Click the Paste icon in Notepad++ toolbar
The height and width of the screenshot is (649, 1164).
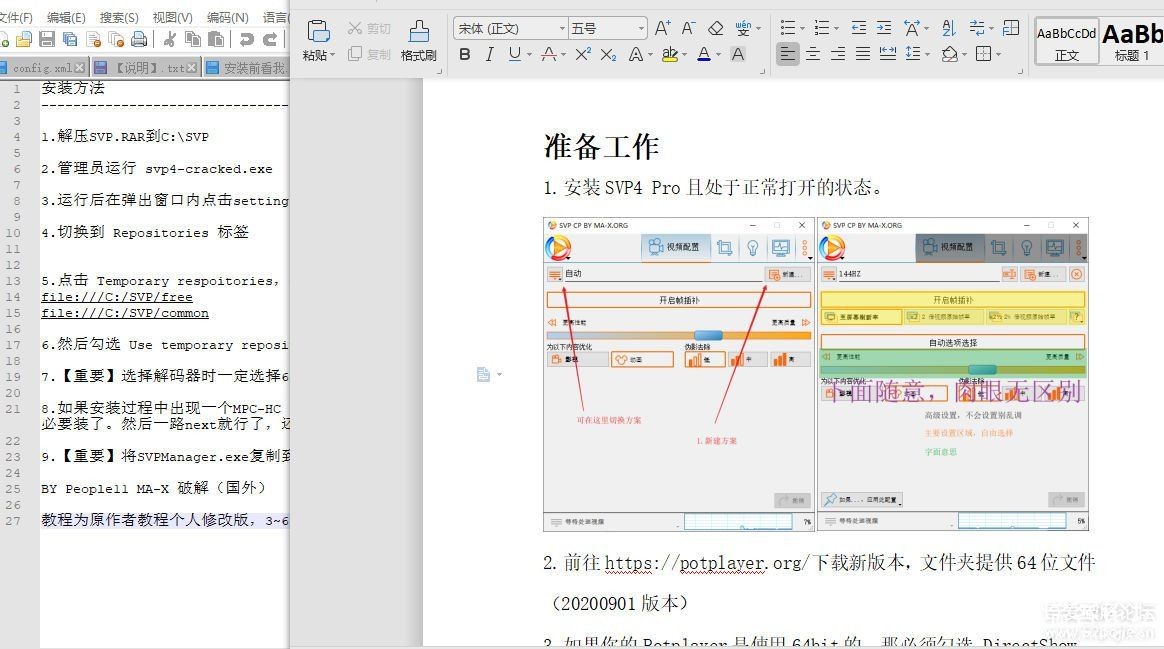(x=216, y=39)
